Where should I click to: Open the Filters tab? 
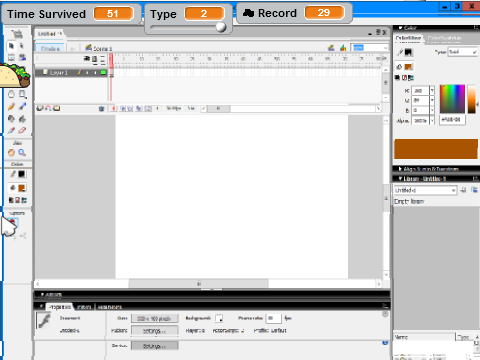coord(84,307)
